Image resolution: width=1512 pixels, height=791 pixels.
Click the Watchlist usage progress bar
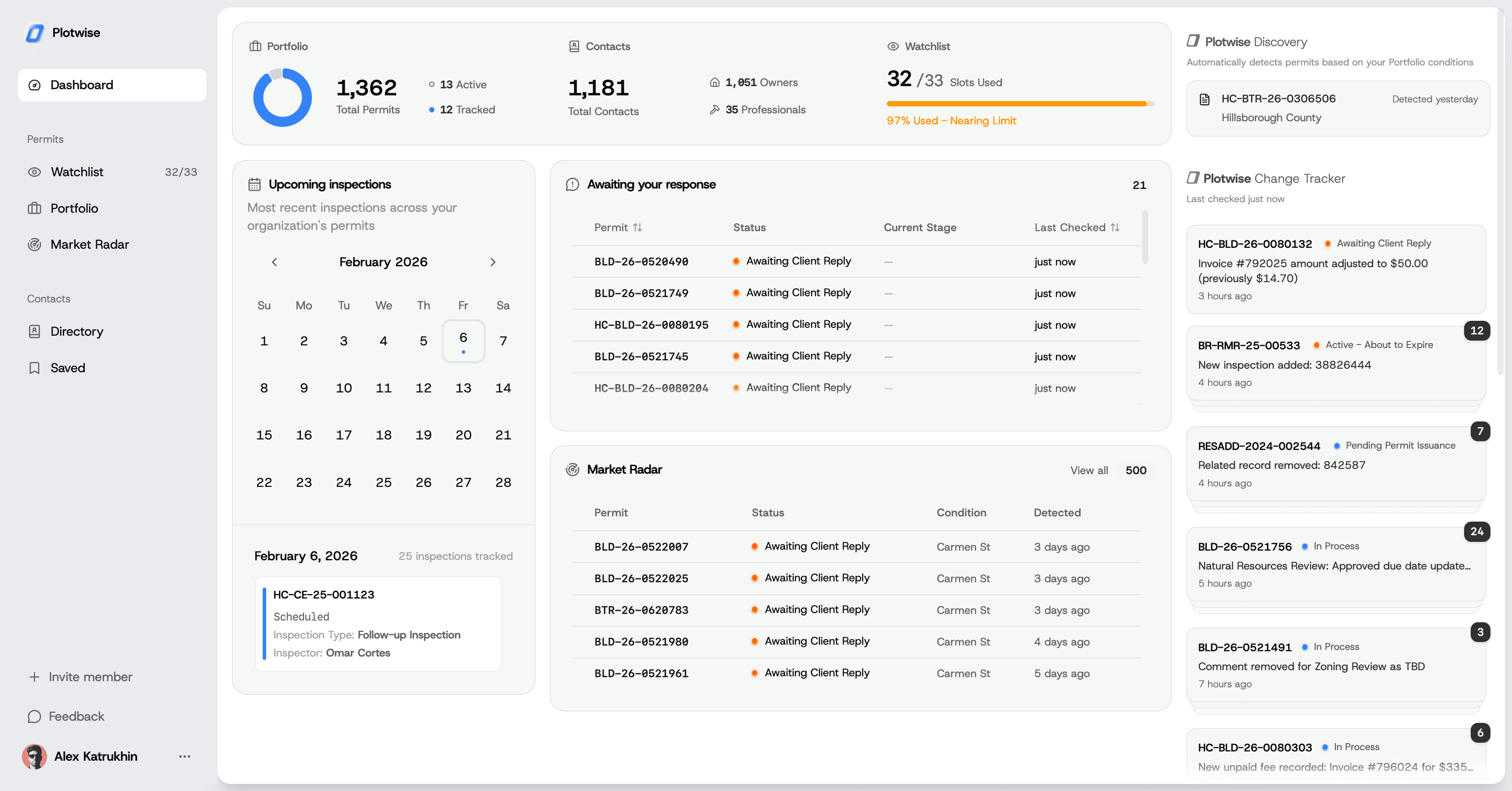click(x=1020, y=103)
